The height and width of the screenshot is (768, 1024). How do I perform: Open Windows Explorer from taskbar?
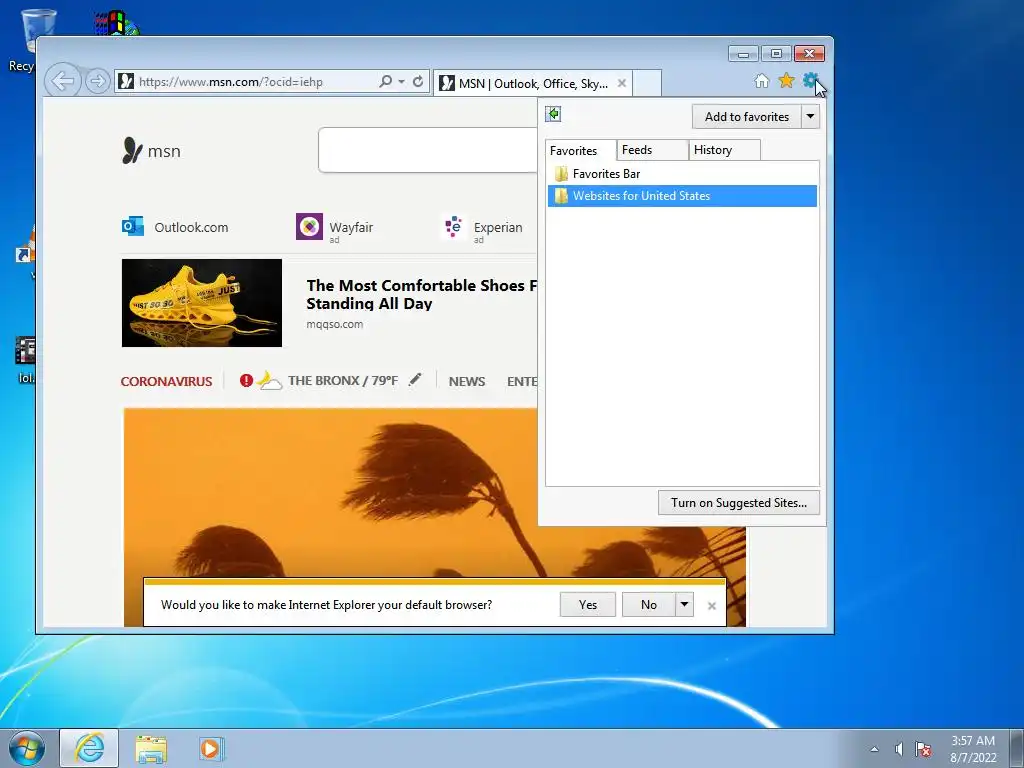pos(151,748)
